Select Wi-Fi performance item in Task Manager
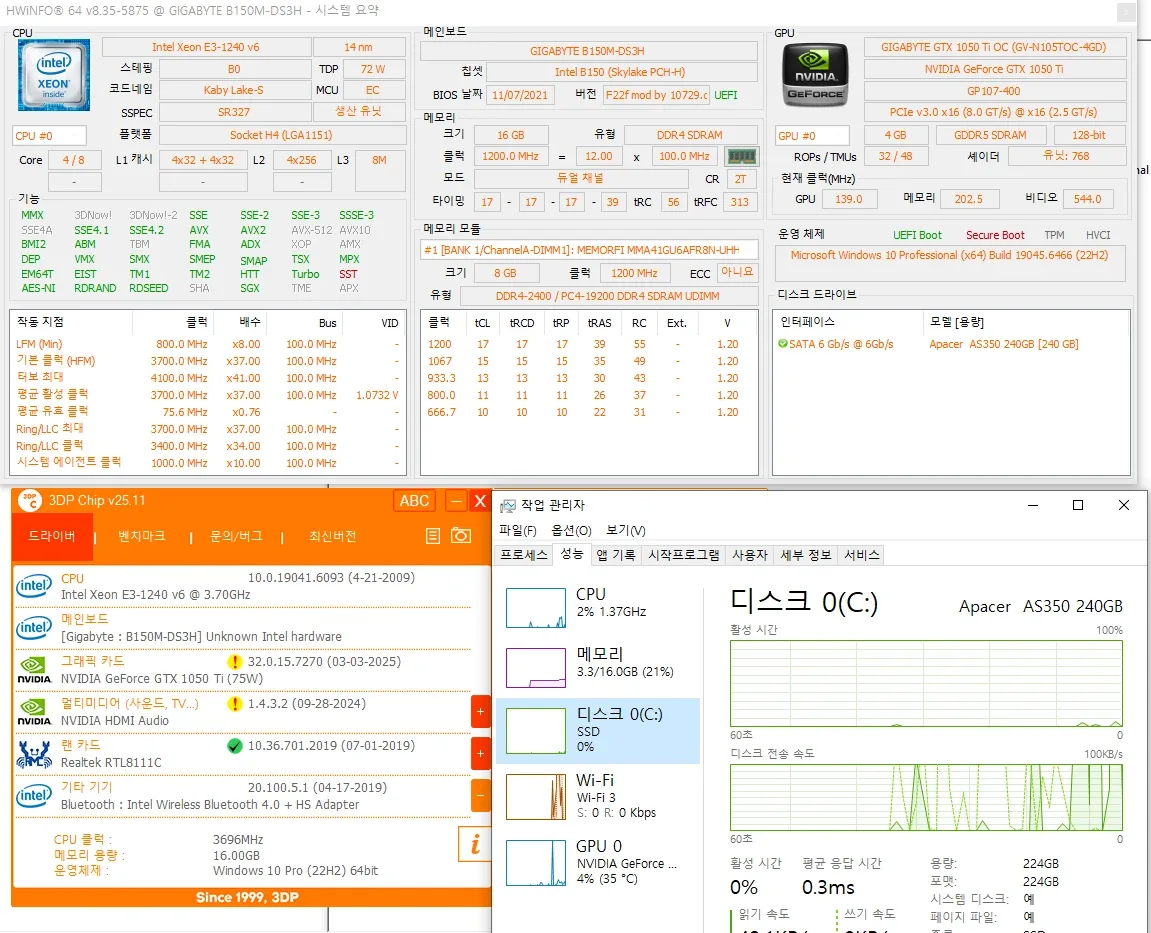 point(598,796)
